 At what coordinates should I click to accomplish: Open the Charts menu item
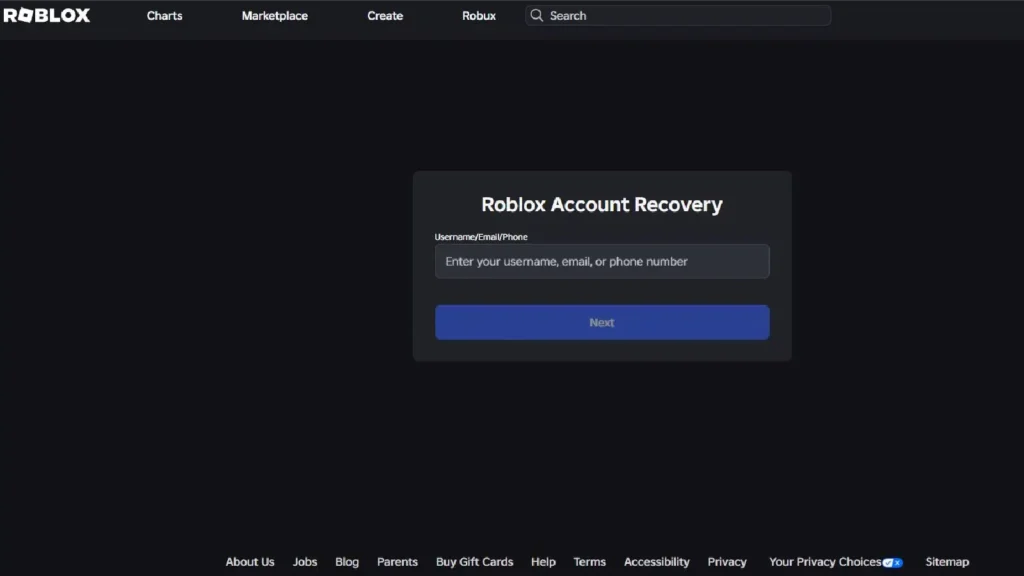click(165, 16)
